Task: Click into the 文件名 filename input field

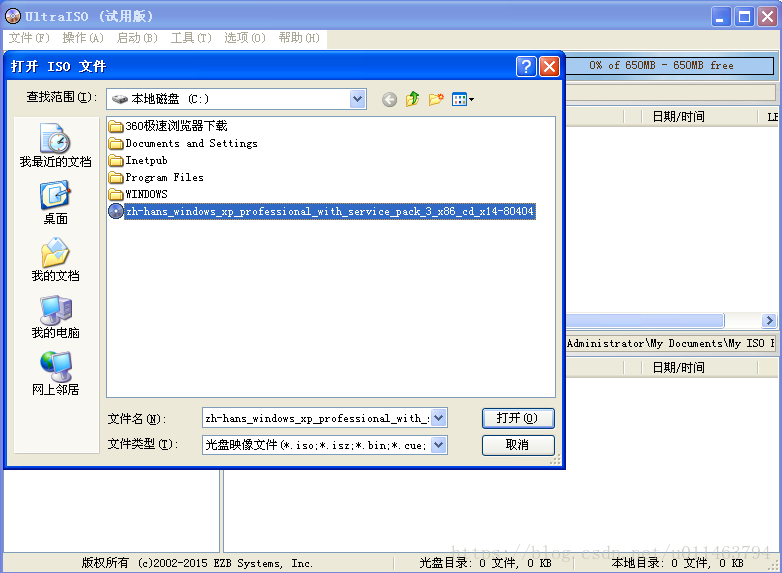Action: (x=316, y=418)
